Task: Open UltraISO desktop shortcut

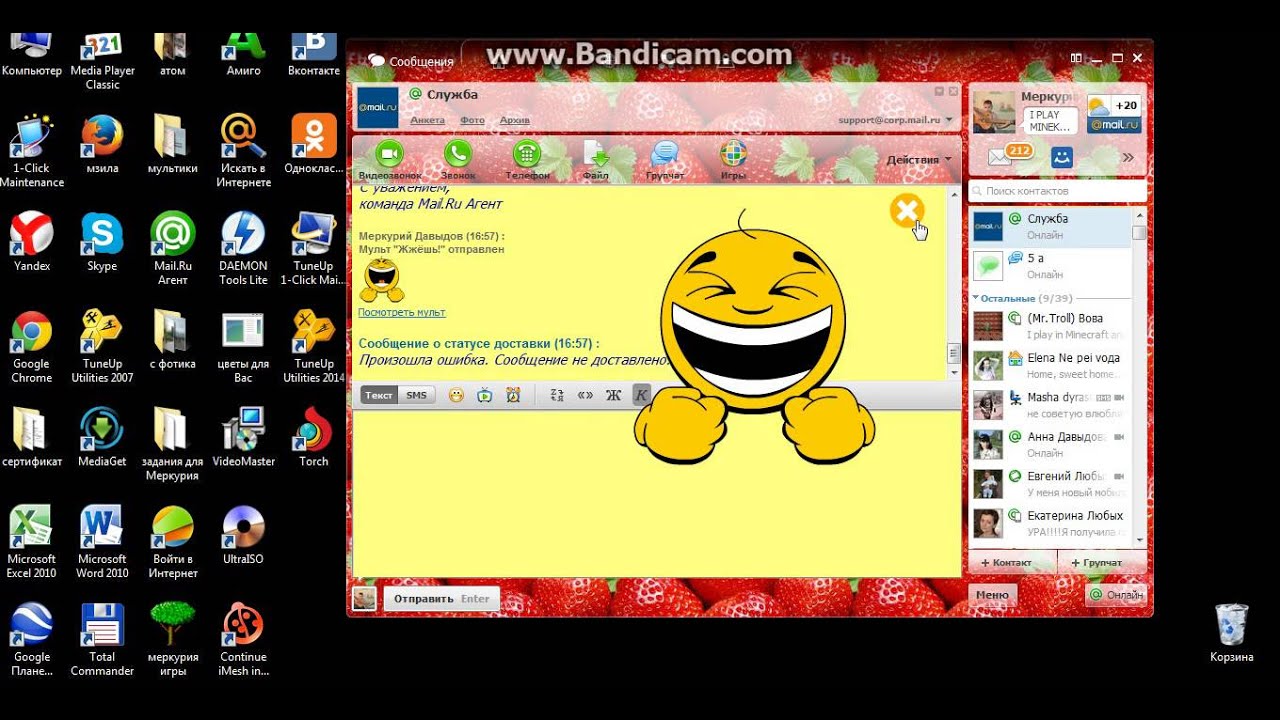Action: (243, 537)
